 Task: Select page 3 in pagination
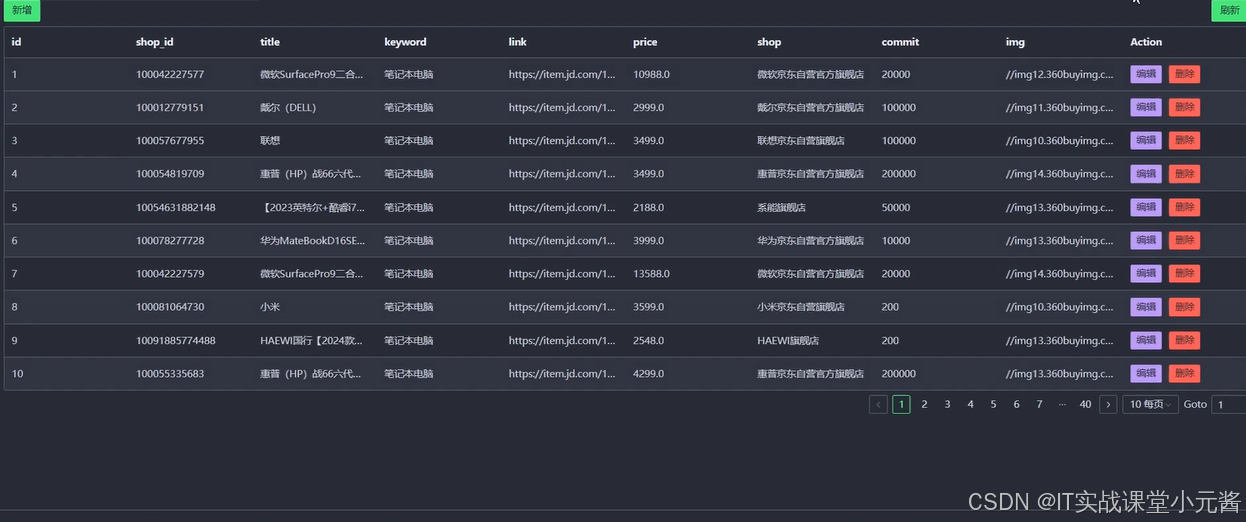[x=947, y=404]
